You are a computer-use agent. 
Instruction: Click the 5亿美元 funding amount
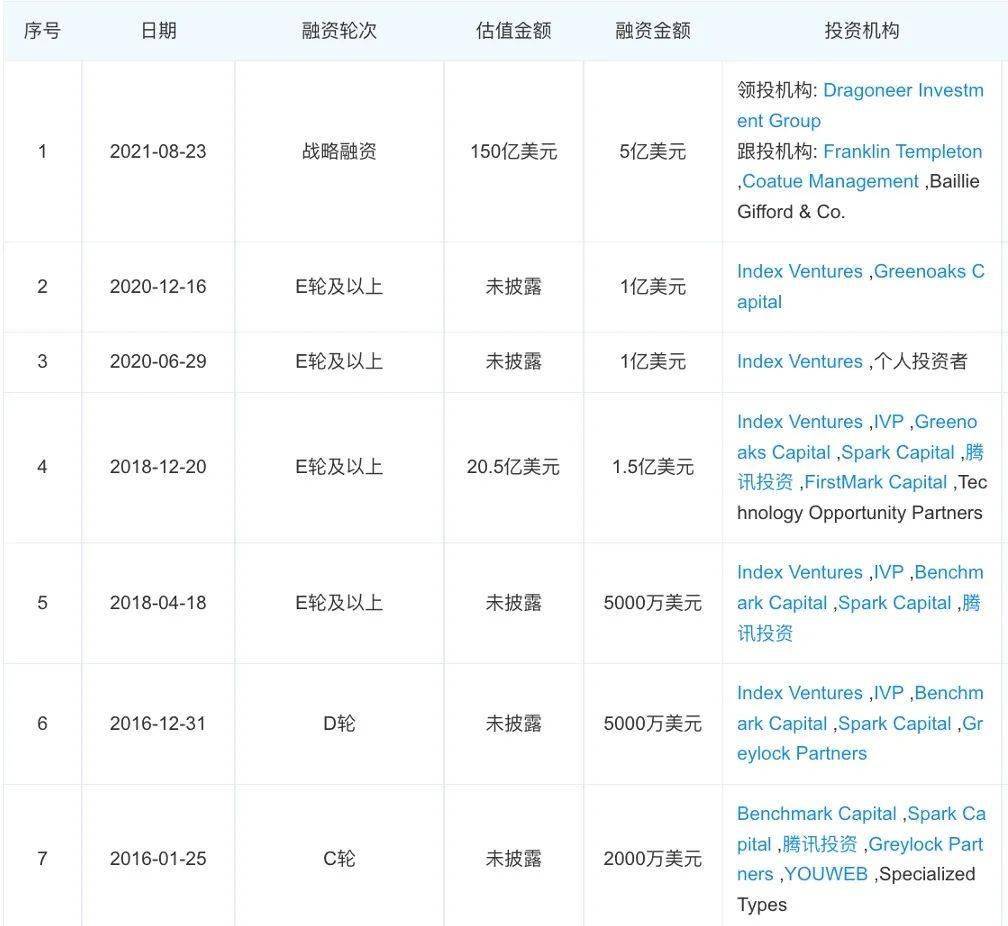652,151
